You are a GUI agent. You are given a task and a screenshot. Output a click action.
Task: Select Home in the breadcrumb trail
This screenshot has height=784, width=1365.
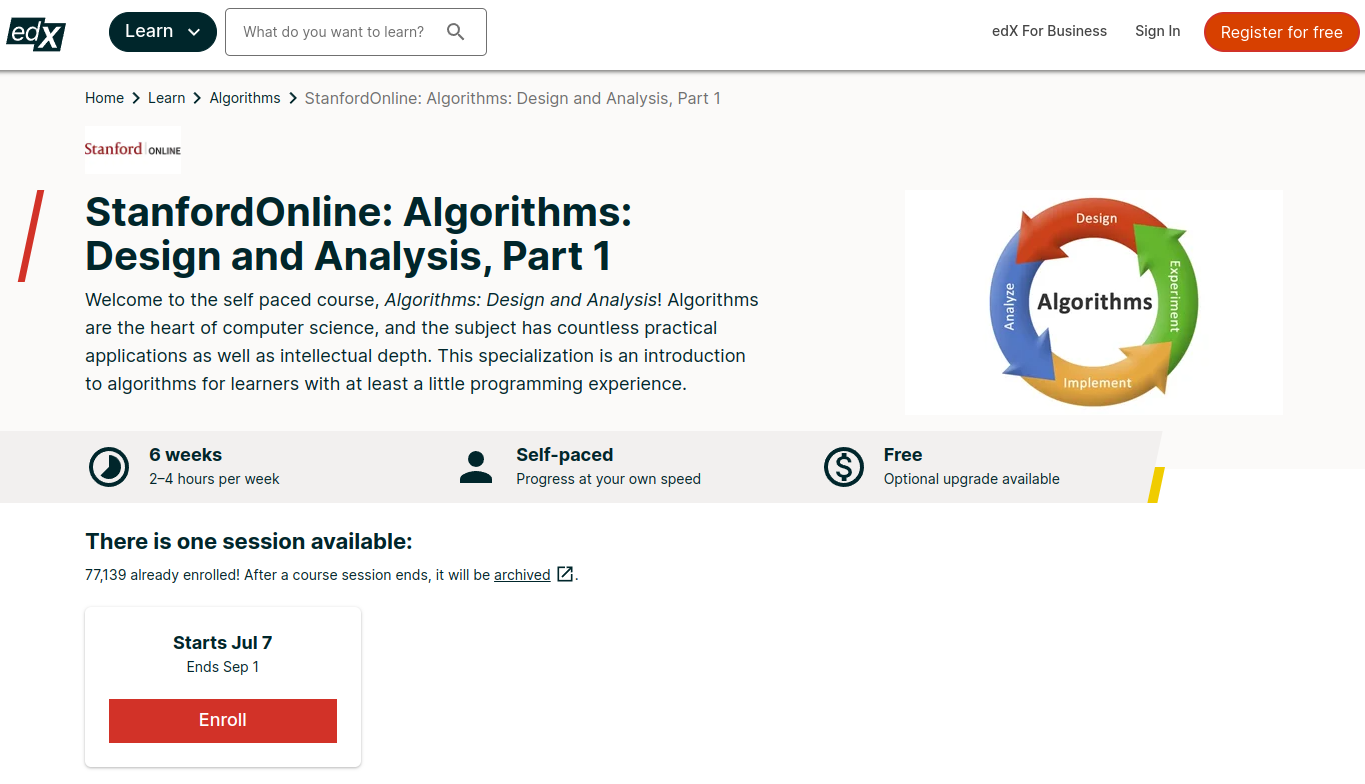pyautogui.click(x=104, y=97)
